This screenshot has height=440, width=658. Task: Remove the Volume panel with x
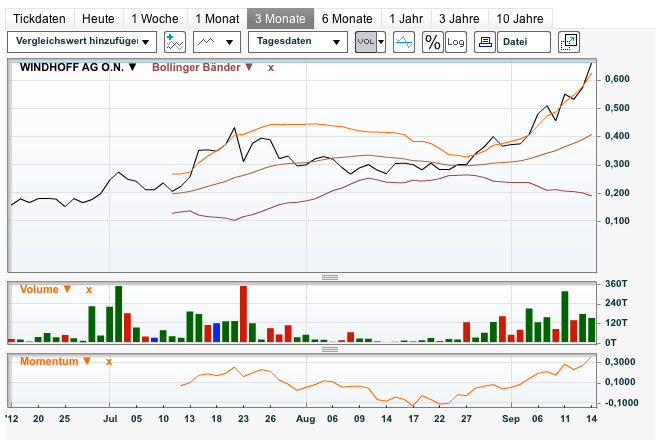[x=89, y=290]
